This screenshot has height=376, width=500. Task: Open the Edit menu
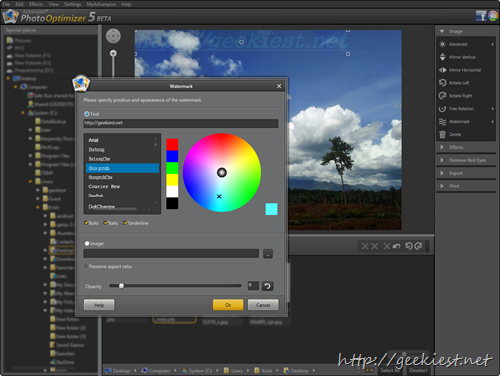click(x=19, y=4)
